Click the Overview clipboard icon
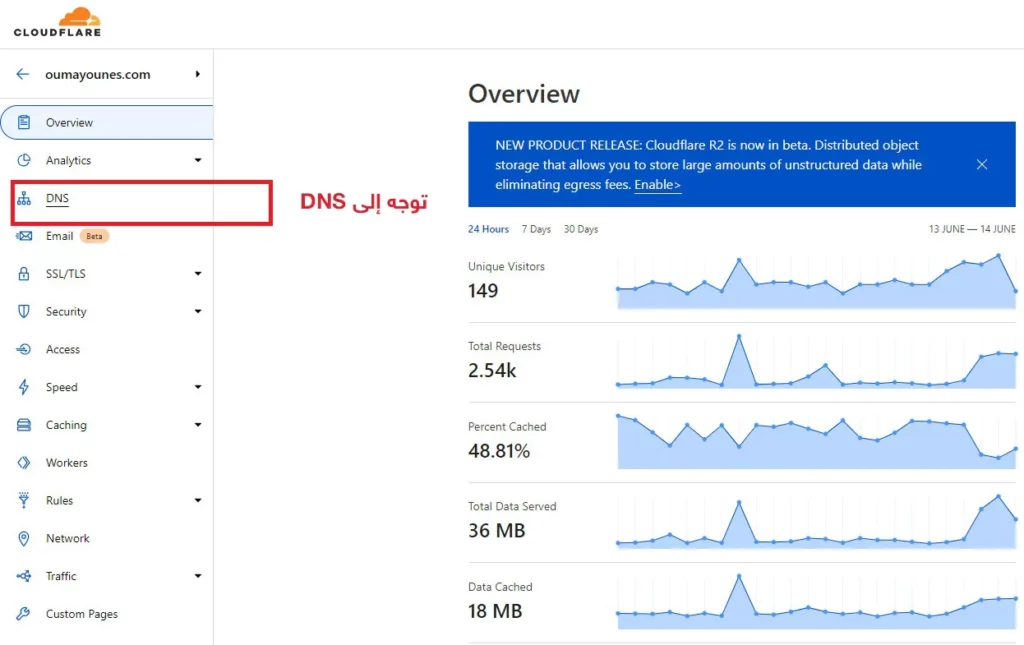This screenshot has height=645, width=1024. pyautogui.click(x=24, y=122)
